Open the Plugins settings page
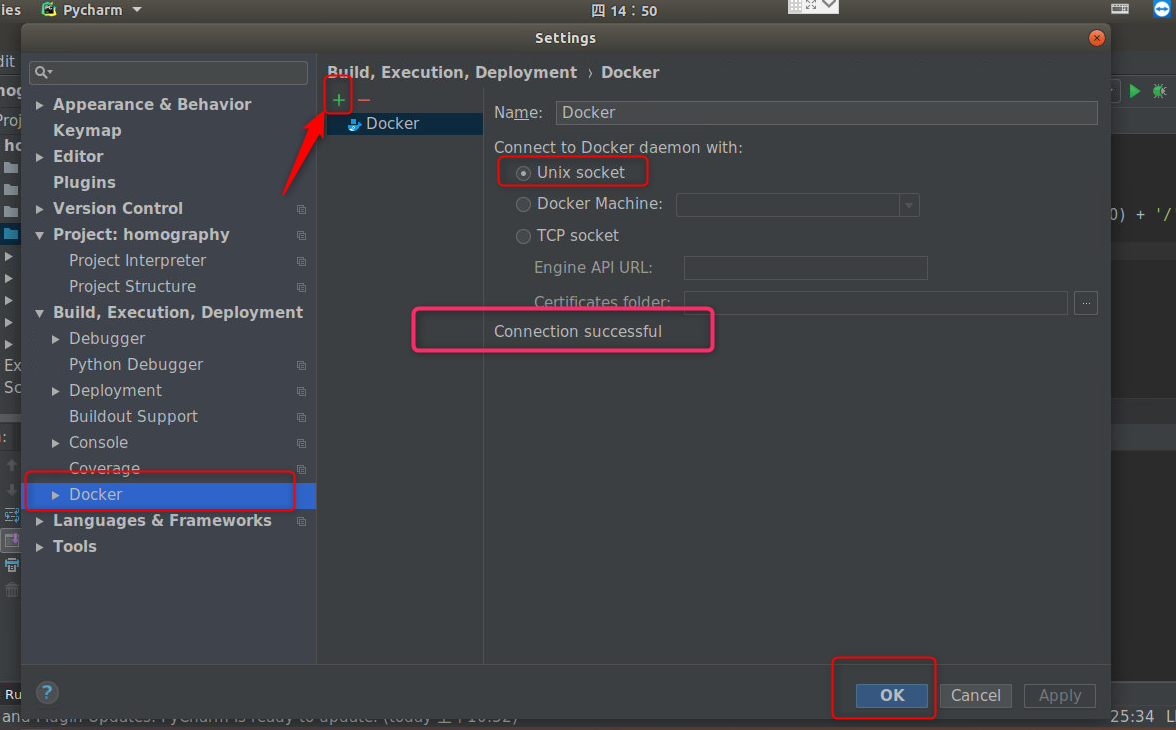The width and height of the screenshot is (1176, 730). (x=84, y=182)
